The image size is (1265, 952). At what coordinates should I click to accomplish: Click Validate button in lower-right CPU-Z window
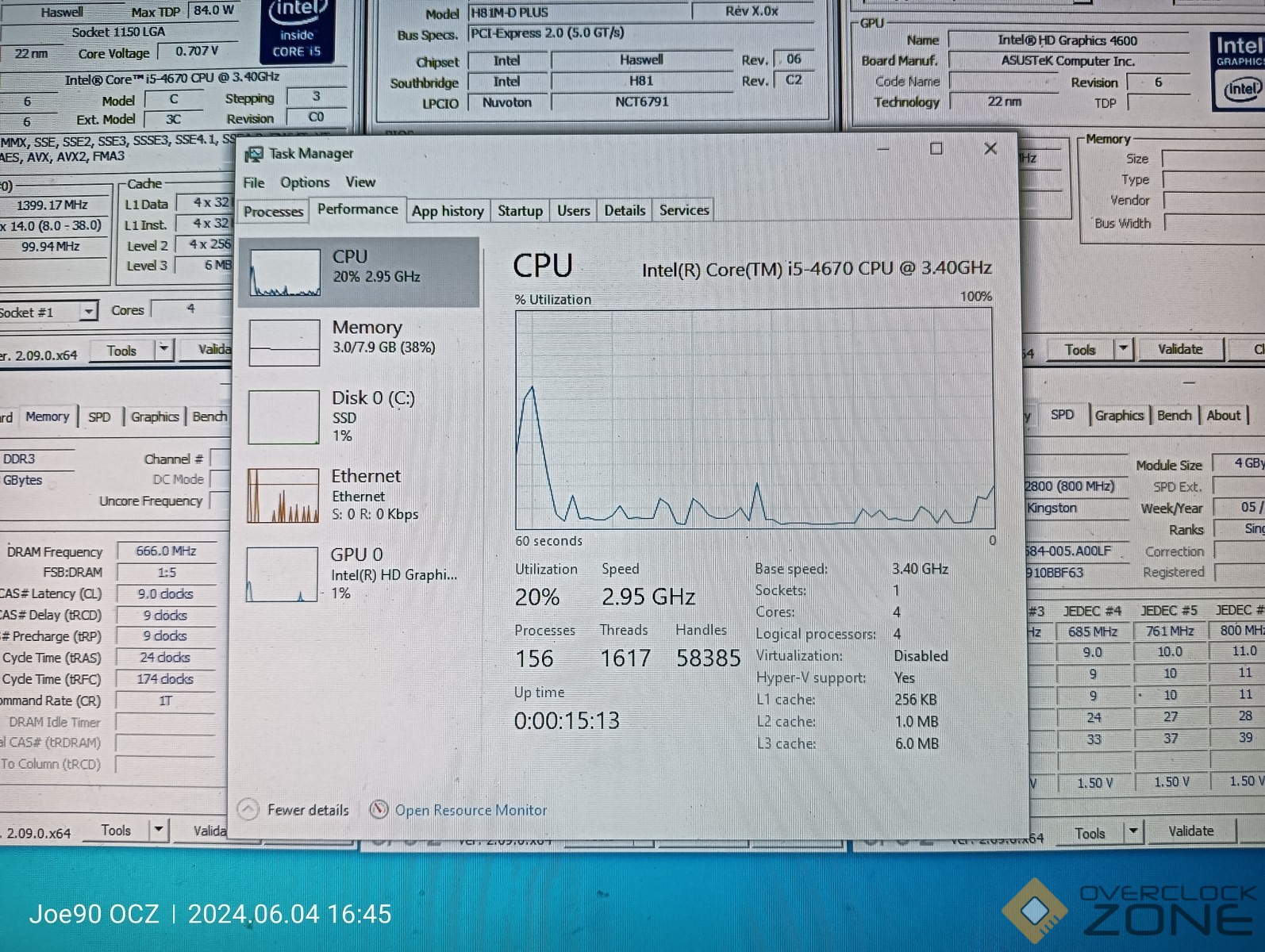1190,831
